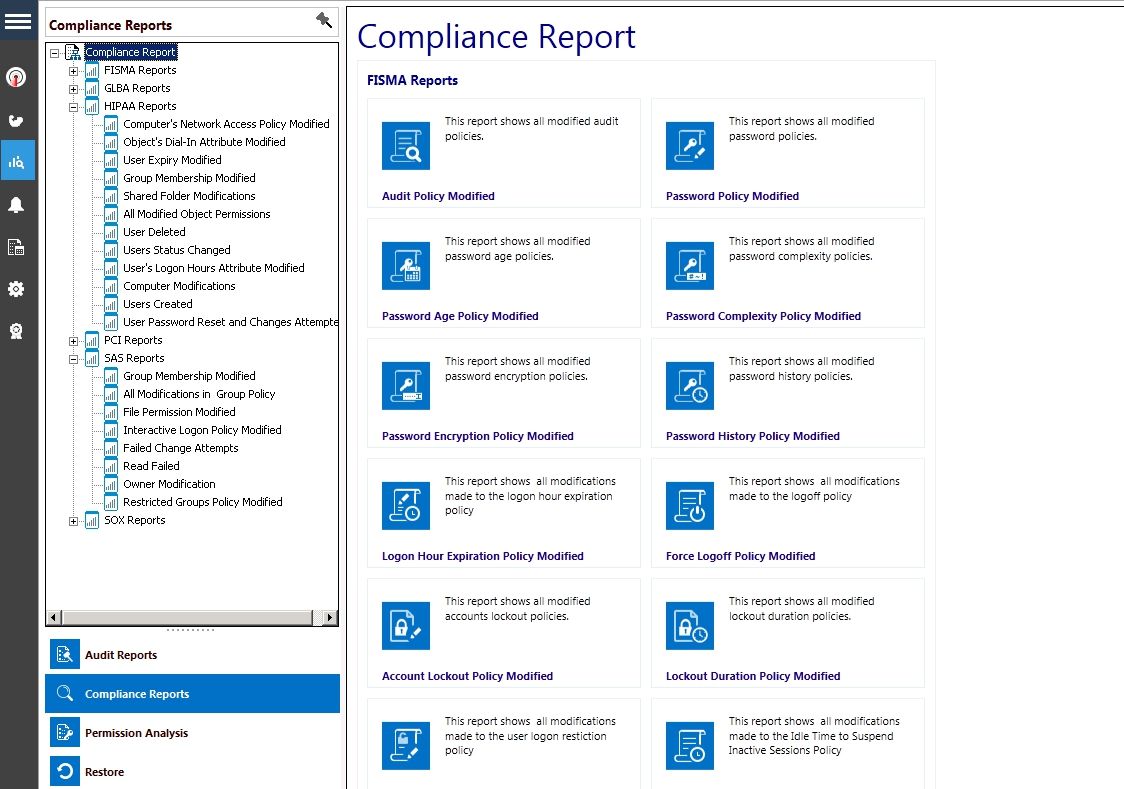Select the reports search icon in sidebar
Screen dimensions: 1124x789
(x=17, y=161)
